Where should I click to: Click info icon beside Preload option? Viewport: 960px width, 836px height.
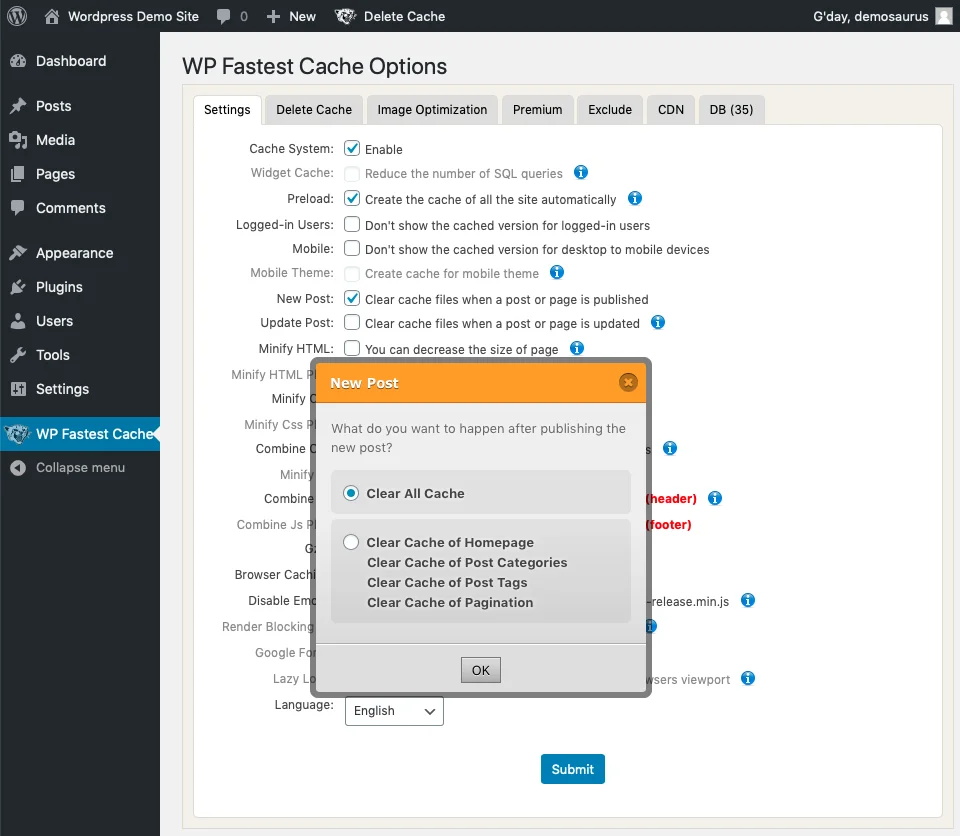tap(635, 199)
